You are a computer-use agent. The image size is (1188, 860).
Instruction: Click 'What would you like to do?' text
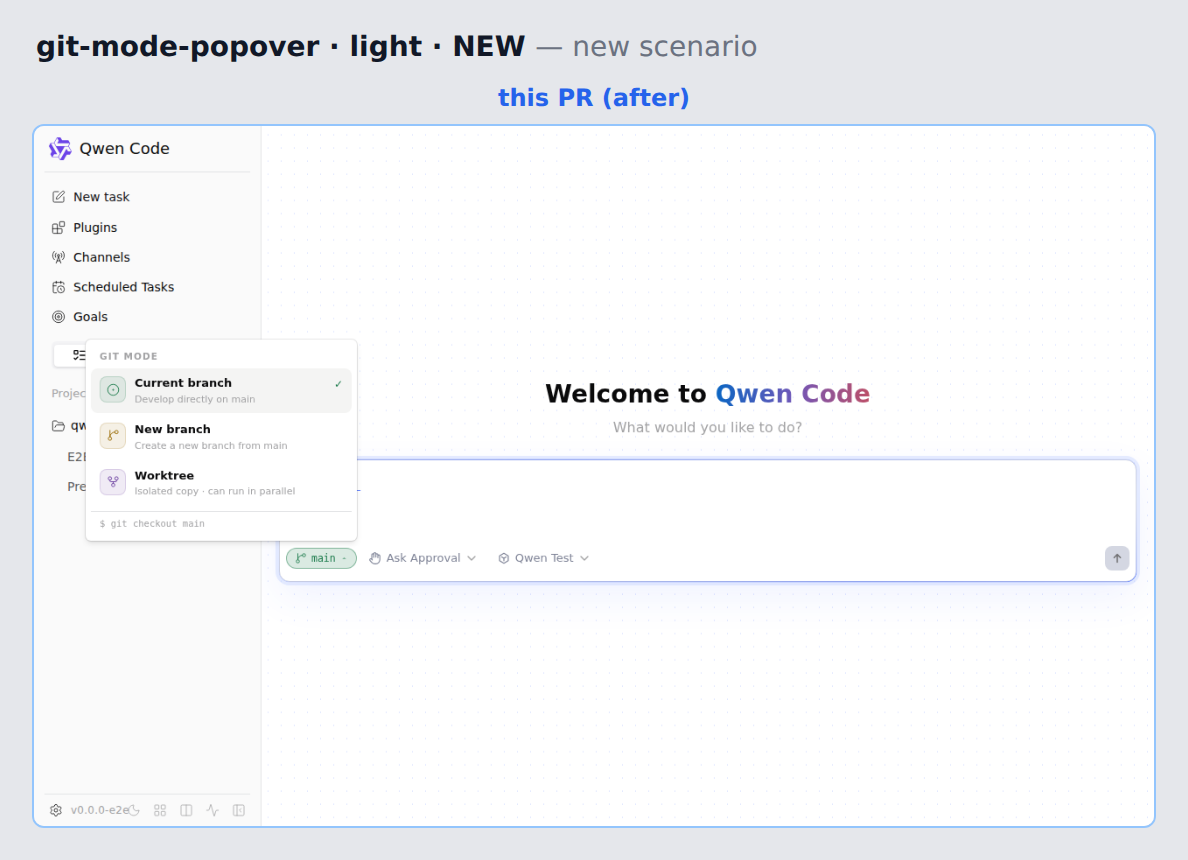coord(708,427)
